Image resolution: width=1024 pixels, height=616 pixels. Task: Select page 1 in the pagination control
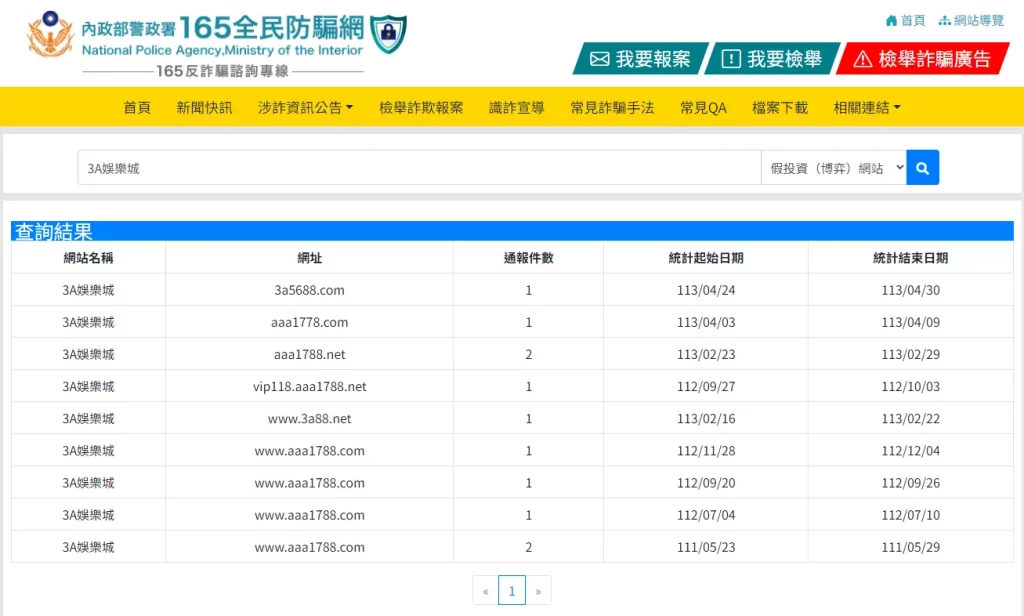(511, 590)
